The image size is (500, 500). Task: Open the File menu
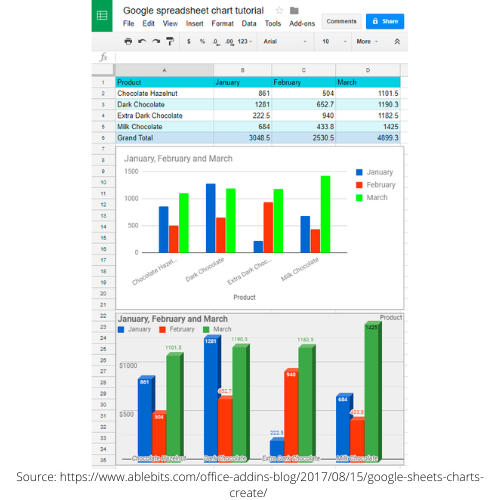[x=128, y=23]
